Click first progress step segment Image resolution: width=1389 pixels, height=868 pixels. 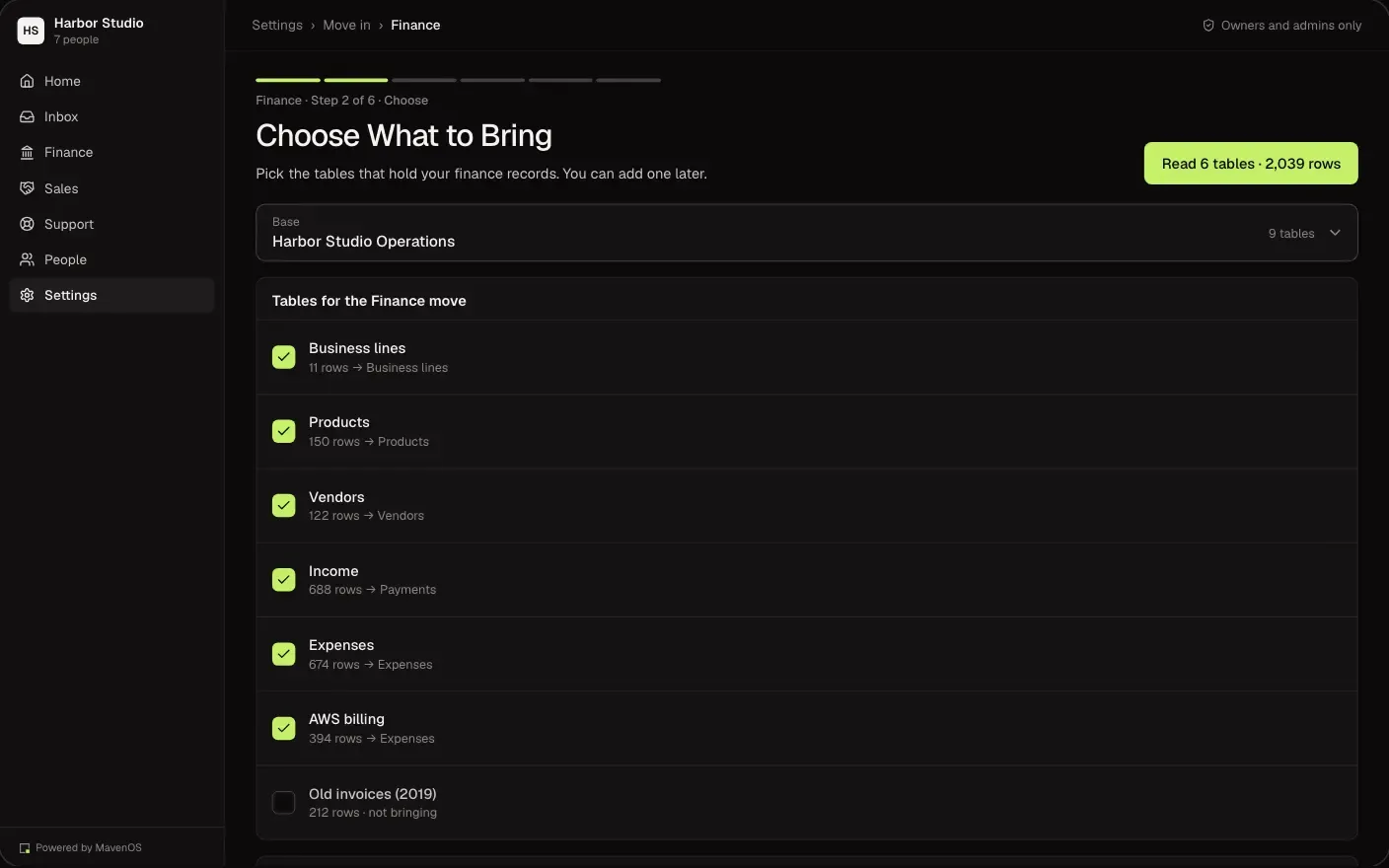(288, 80)
